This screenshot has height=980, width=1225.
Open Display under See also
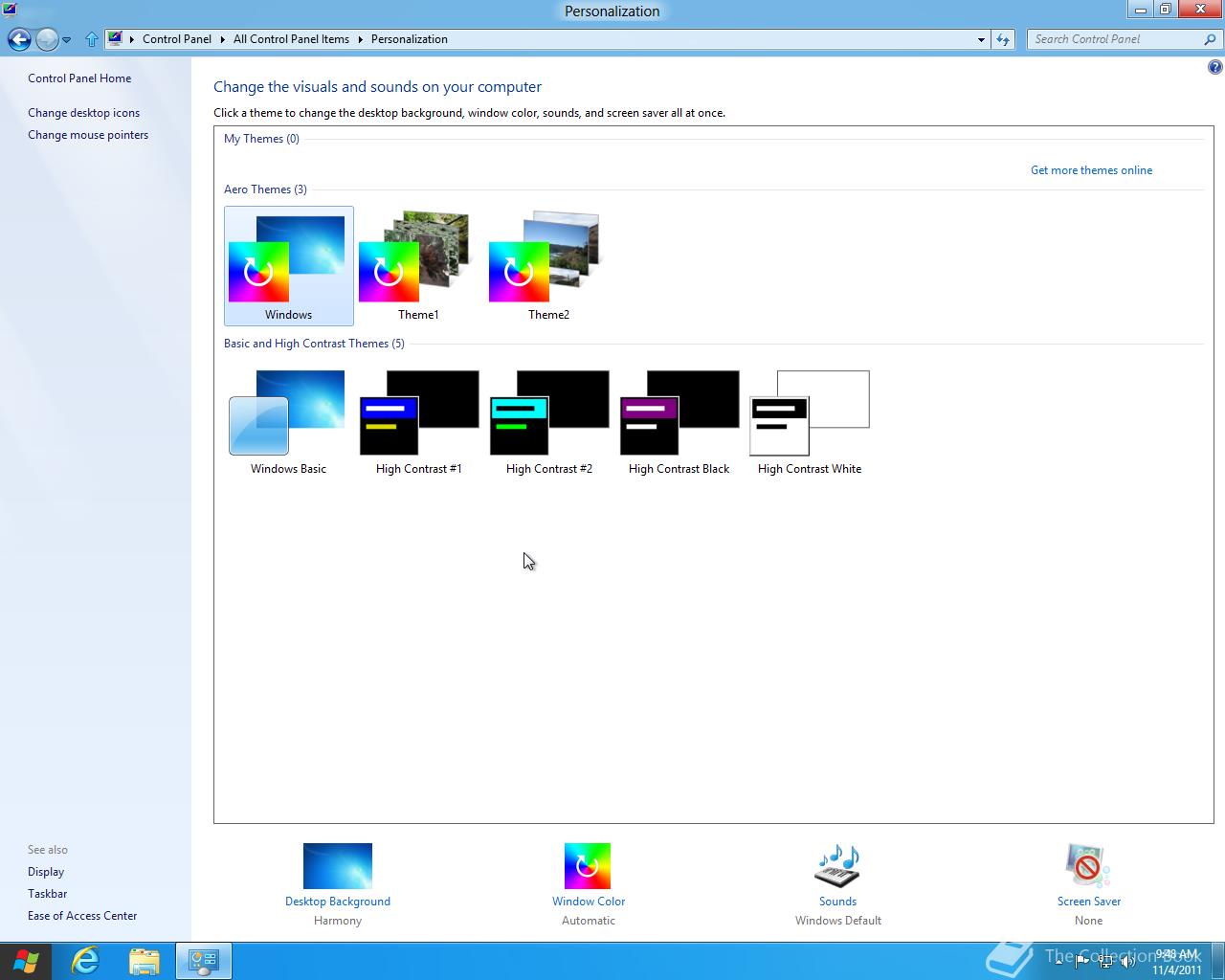click(x=46, y=872)
